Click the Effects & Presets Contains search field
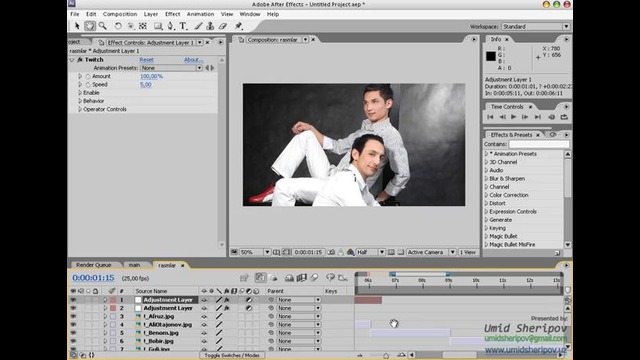The height and width of the screenshot is (360, 640). click(x=539, y=144)
